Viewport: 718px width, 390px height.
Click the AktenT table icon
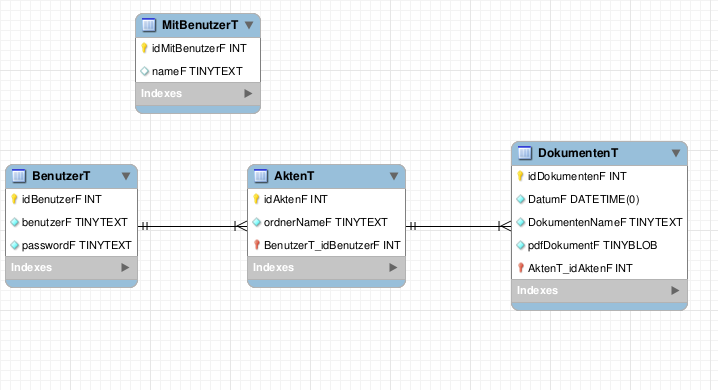tap(261, 176)
